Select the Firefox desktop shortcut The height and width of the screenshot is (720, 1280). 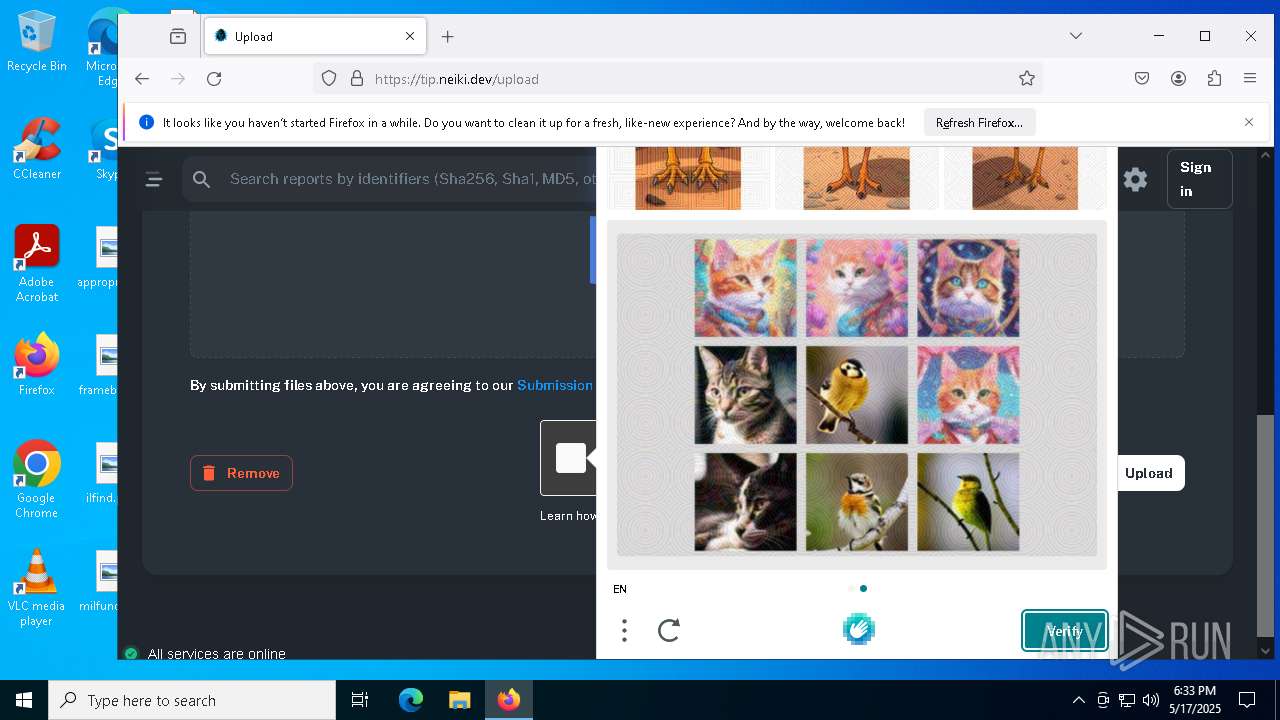pyautogui.click(x=37, y=364)
